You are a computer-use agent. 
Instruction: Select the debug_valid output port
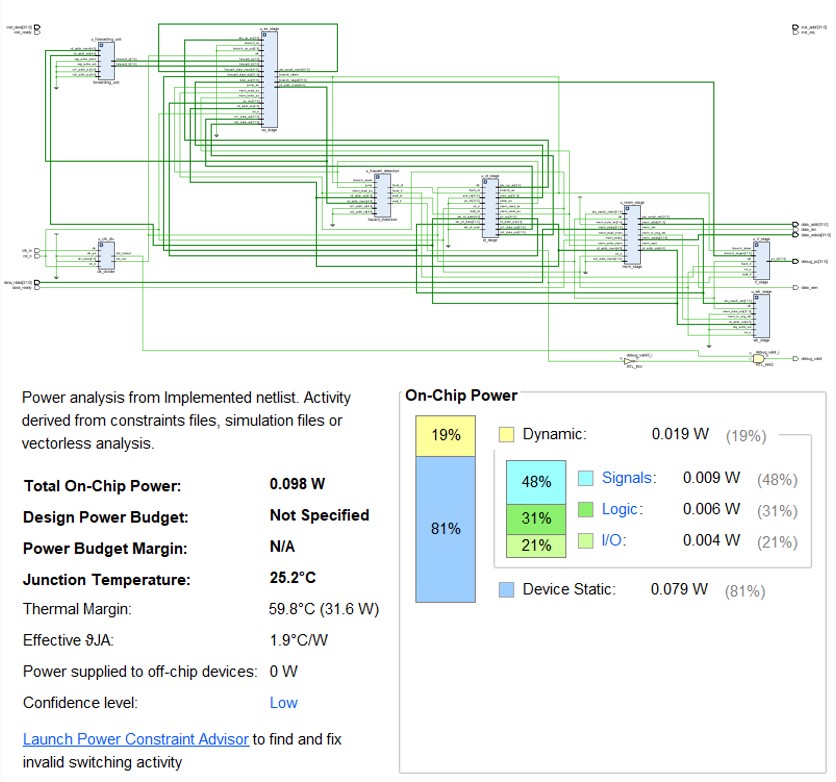tap(795, 358)
